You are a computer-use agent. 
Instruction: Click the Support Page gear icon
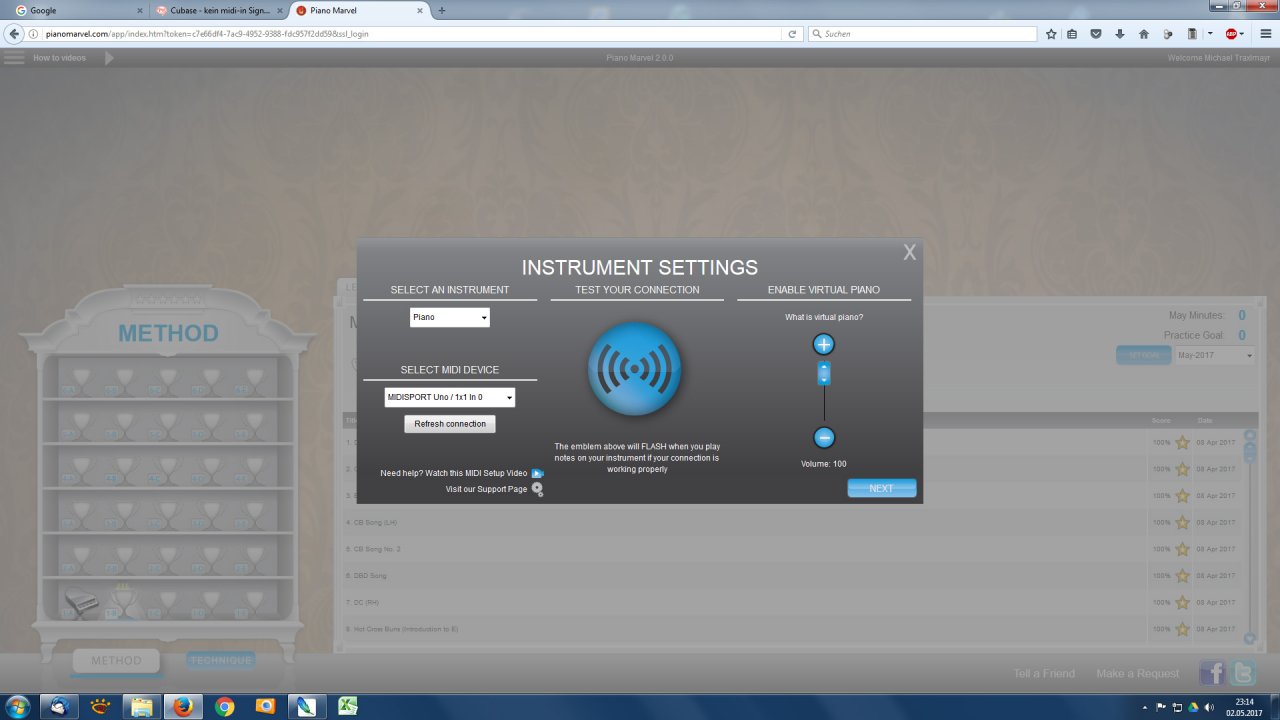[x=537, y=489]
